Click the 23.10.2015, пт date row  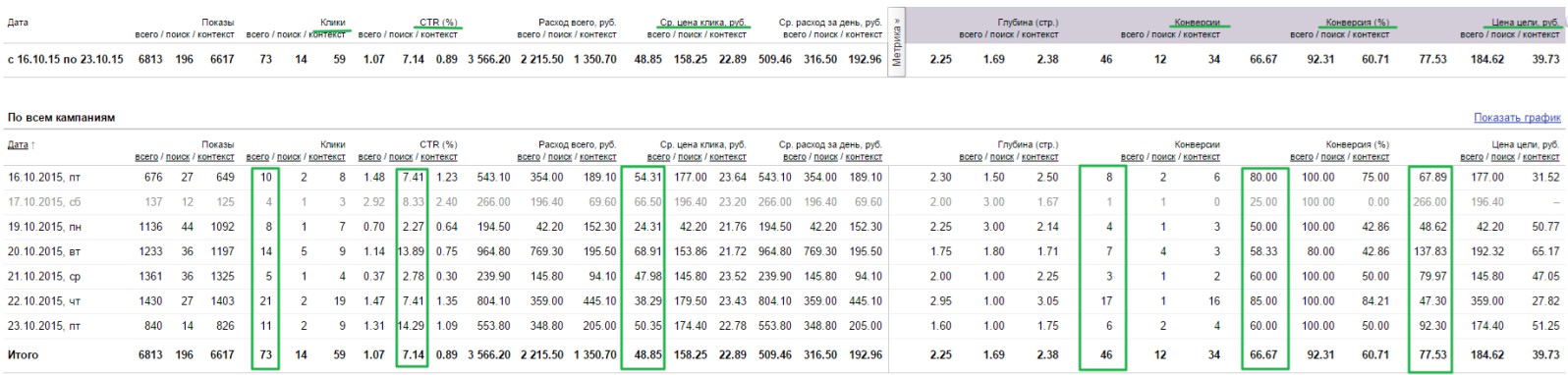point(44,326)
